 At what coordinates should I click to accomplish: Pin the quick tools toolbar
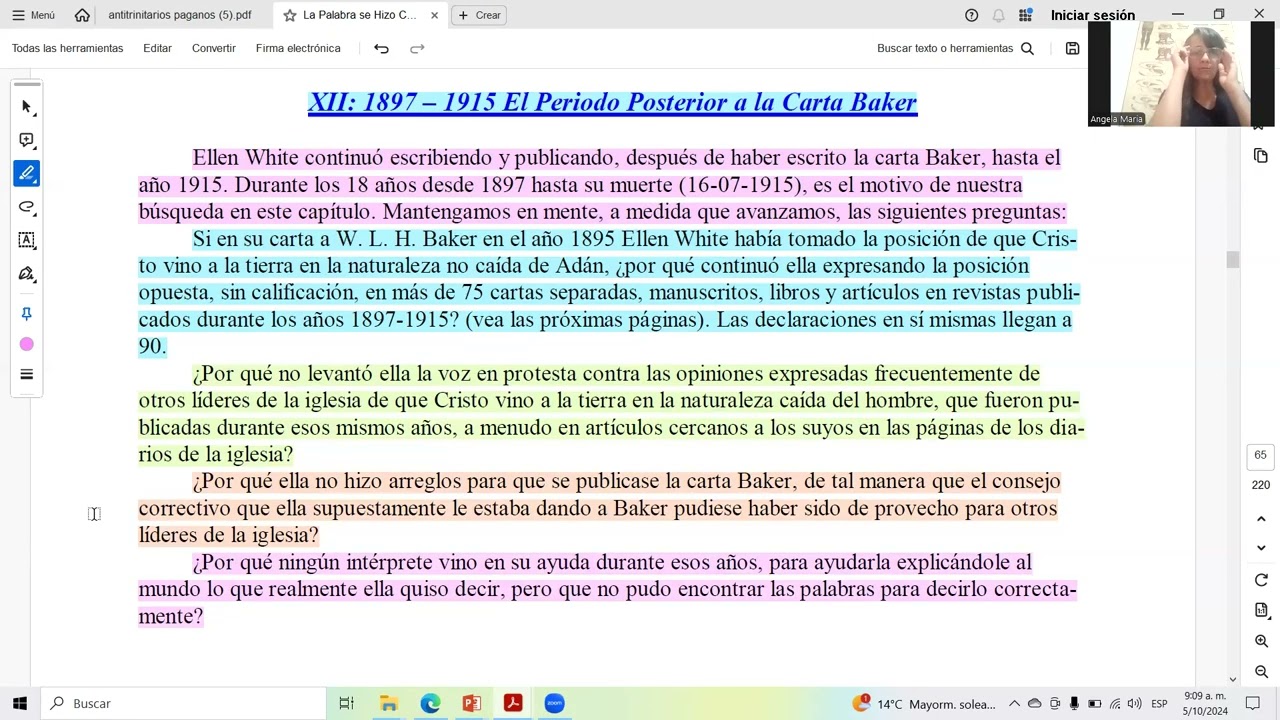click(27, 313)
